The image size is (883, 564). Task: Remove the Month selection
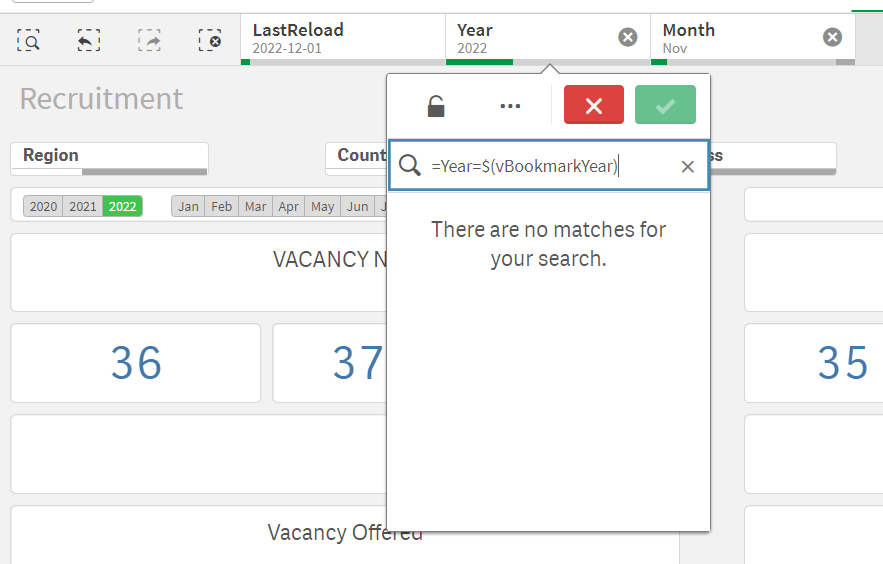tap(832, 37)
